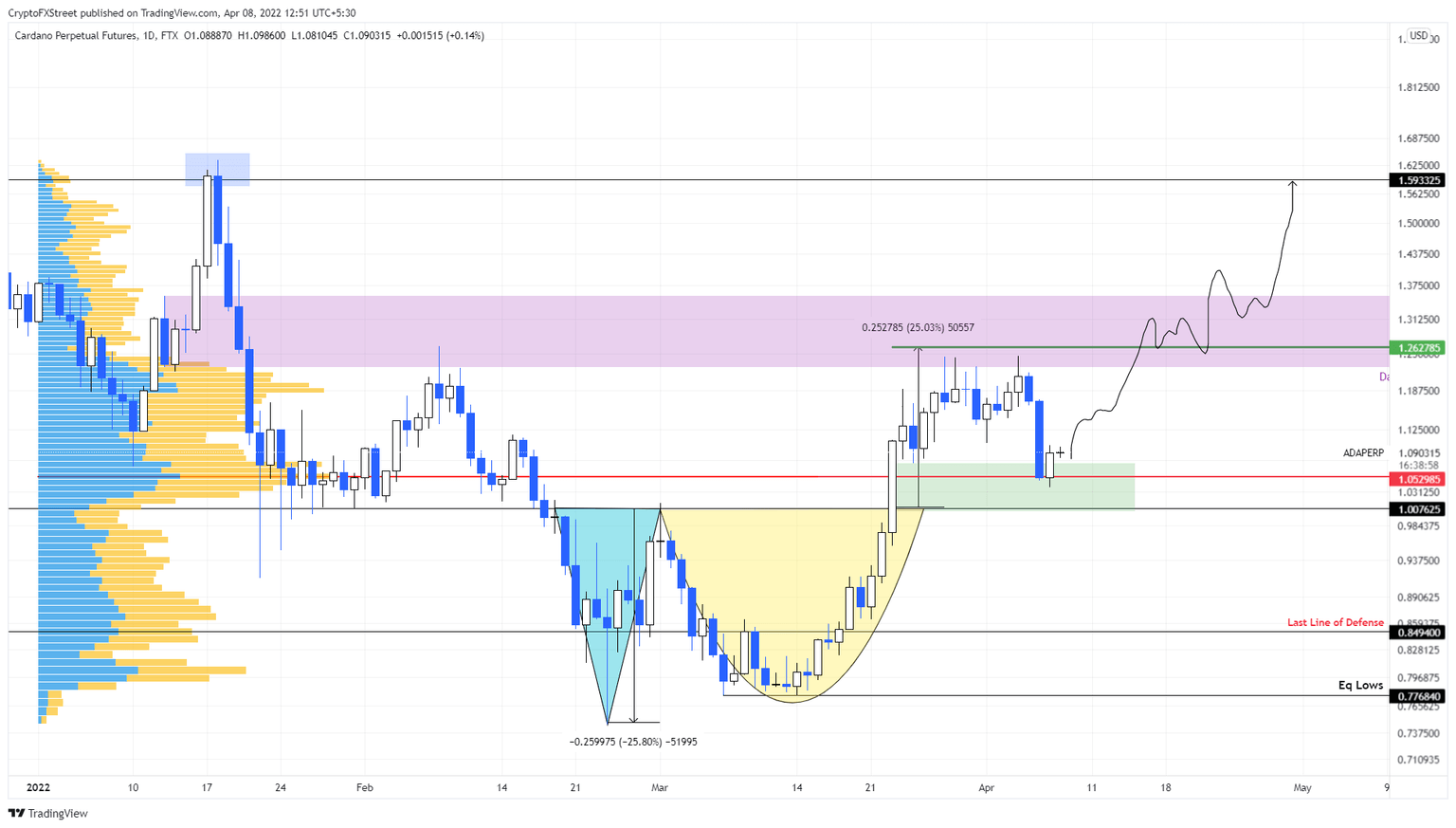Toggle the blue highlight box above February candles
Screen dimensions: 1456x828
217,169
